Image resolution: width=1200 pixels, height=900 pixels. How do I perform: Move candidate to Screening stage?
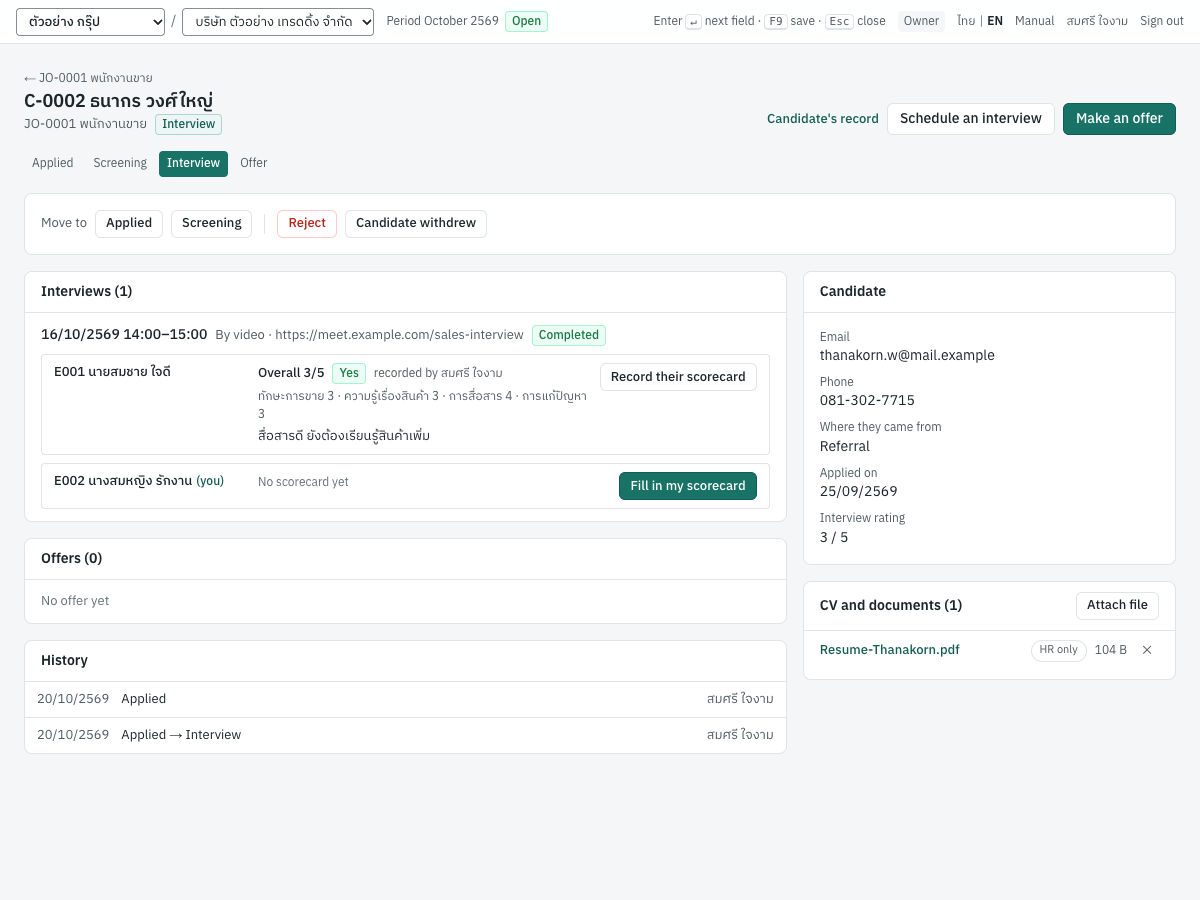click(212, 224)
